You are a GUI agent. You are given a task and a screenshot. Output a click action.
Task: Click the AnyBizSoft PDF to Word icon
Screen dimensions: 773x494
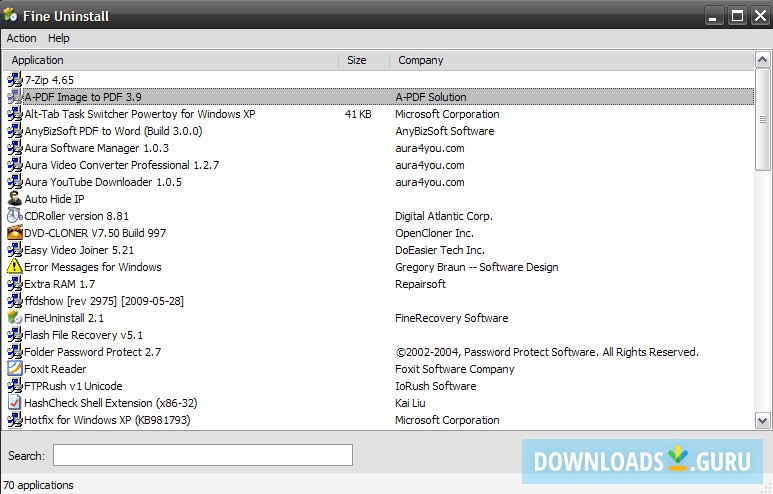coord(15,131)
